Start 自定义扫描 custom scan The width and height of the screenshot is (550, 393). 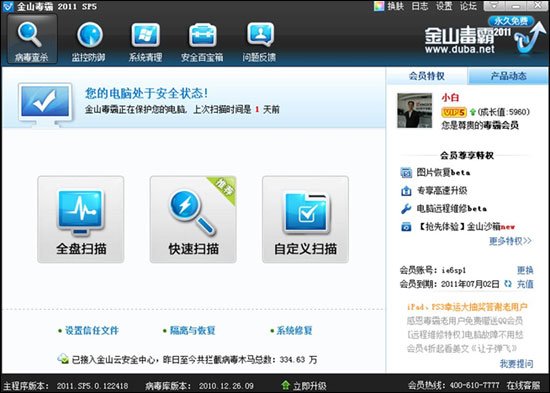pyautogui.click(x=305, y=219)
